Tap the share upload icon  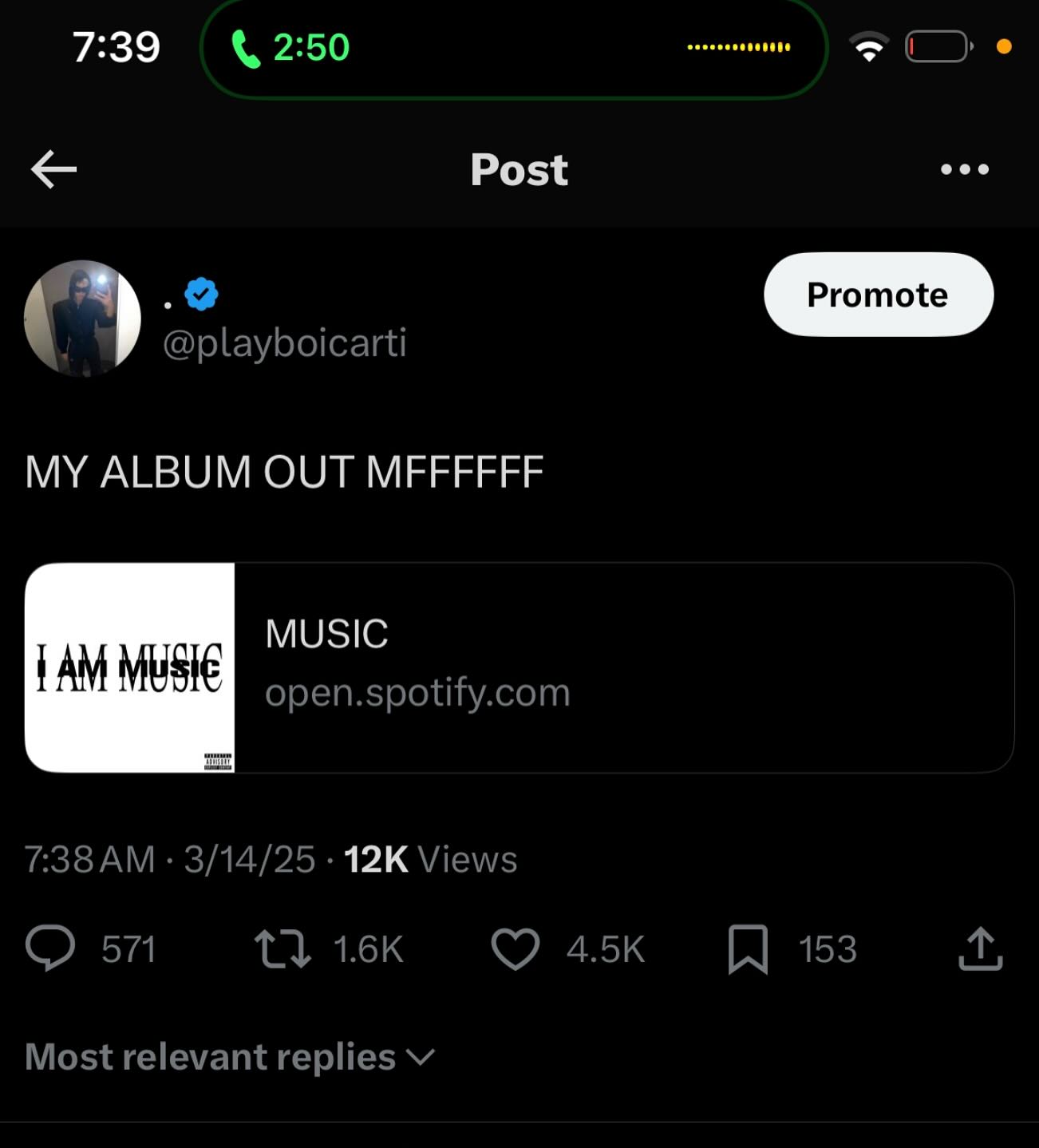point(980,949)
